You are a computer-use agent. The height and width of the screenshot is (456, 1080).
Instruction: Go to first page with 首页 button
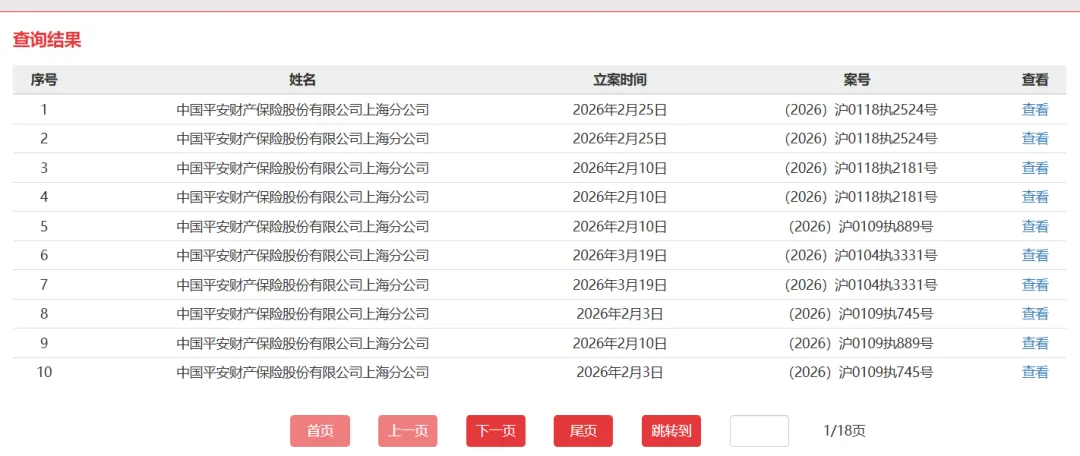[x=320, y=431]
